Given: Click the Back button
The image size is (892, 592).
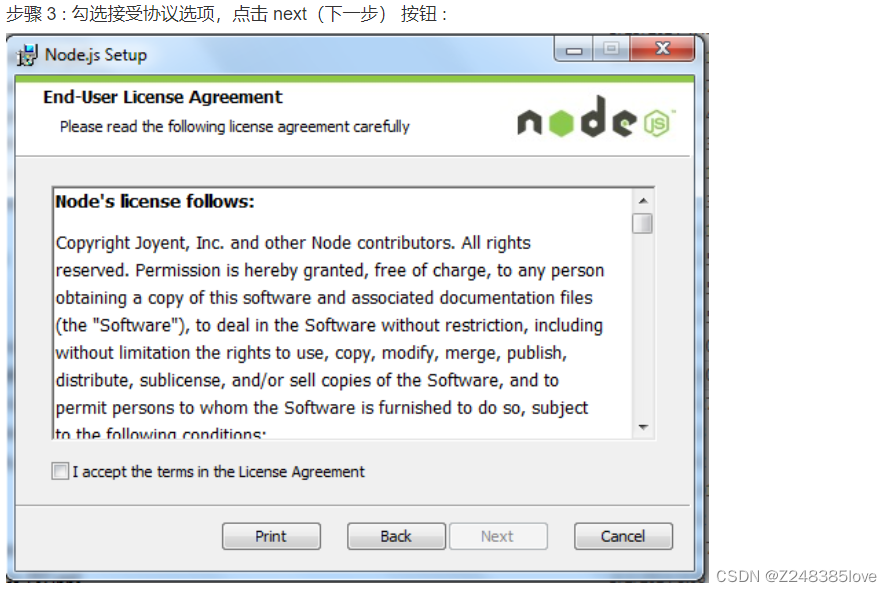Looking at the screenshot, I should click(396, 536).
